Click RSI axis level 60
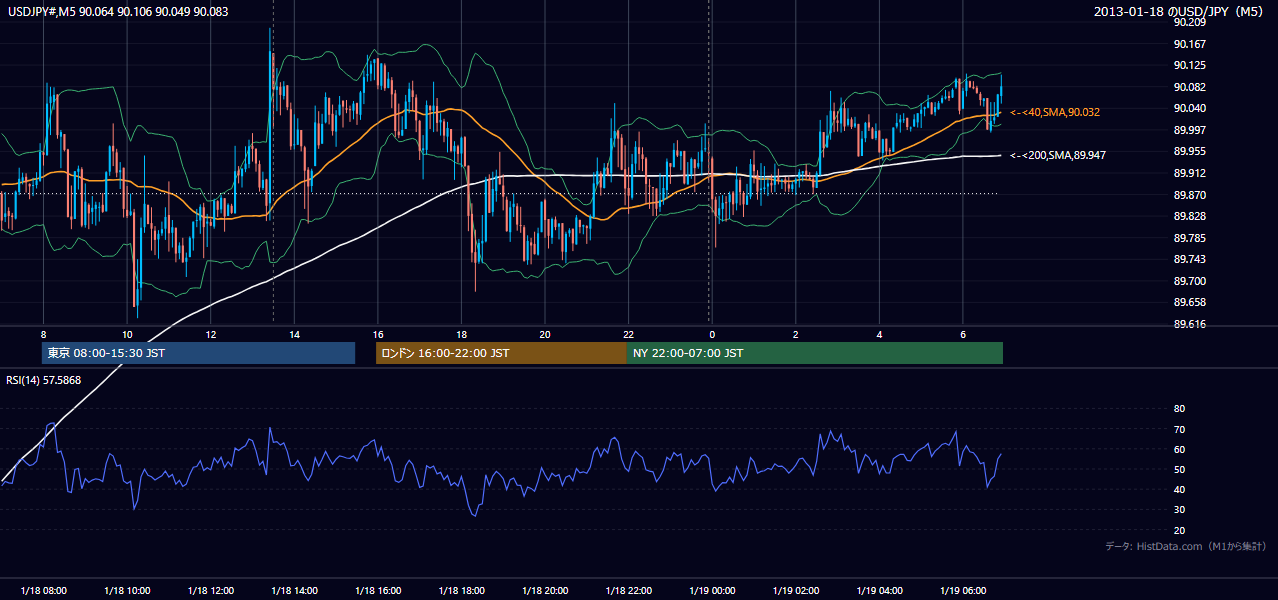The width and height of the screenshot is (1278, 600). tap(1179, 450)
